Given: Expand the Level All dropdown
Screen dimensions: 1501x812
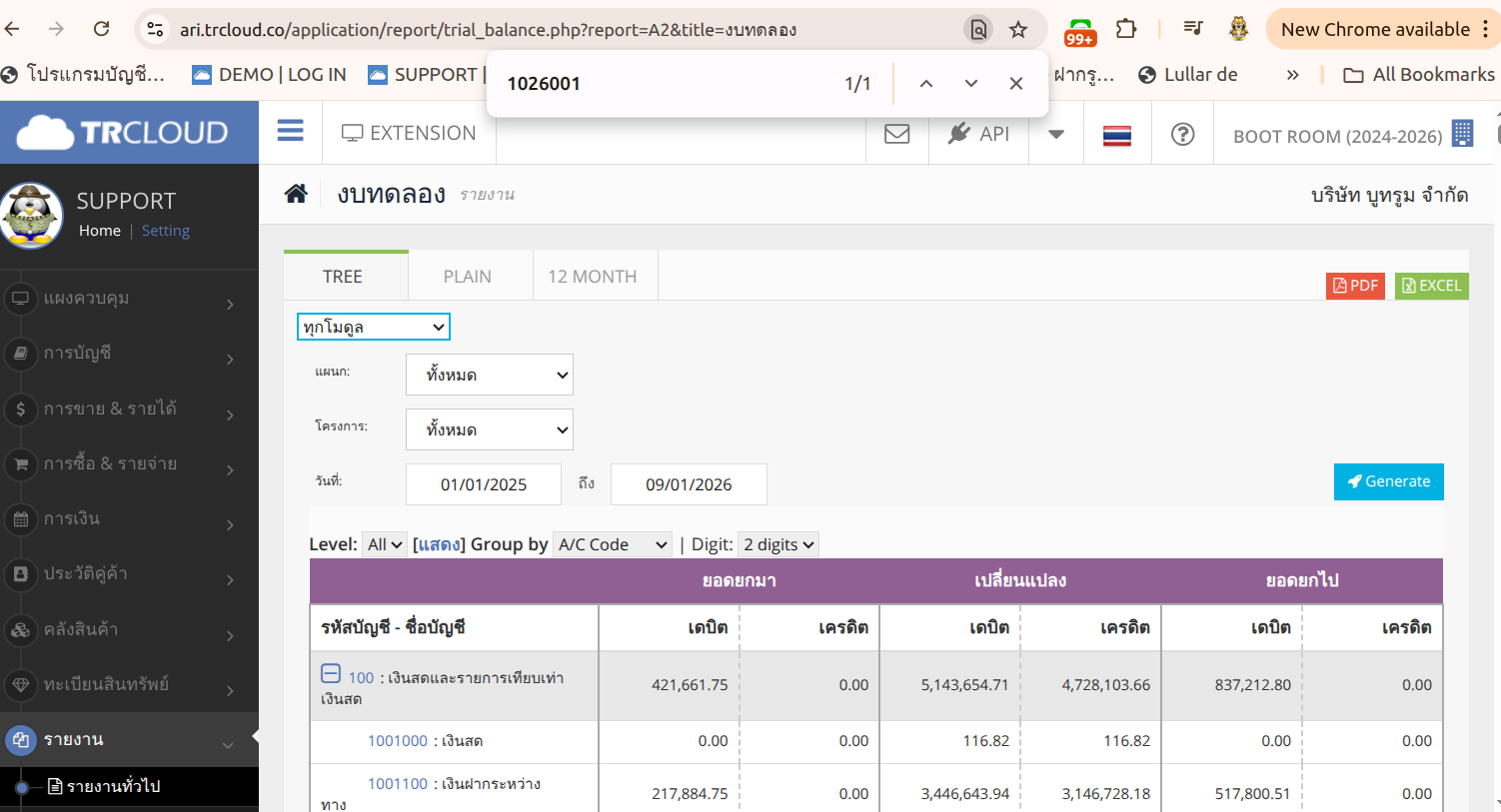Looking at the screenshot, I should coord(384,544).
